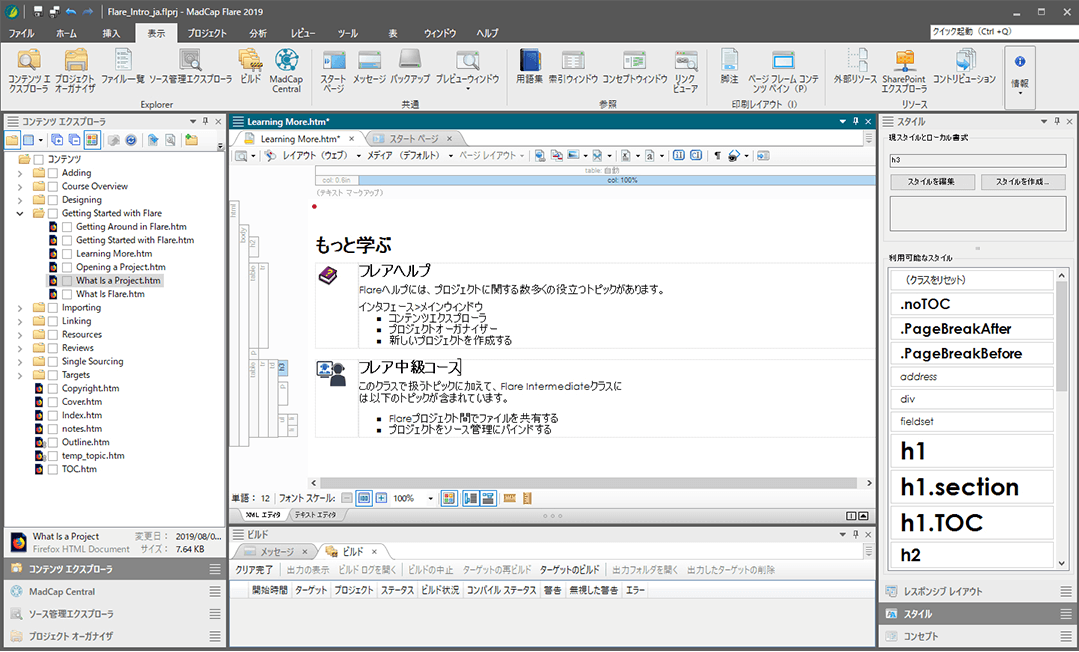
Task: Switch to the Home ribbon tab
Action: [67, 33]
